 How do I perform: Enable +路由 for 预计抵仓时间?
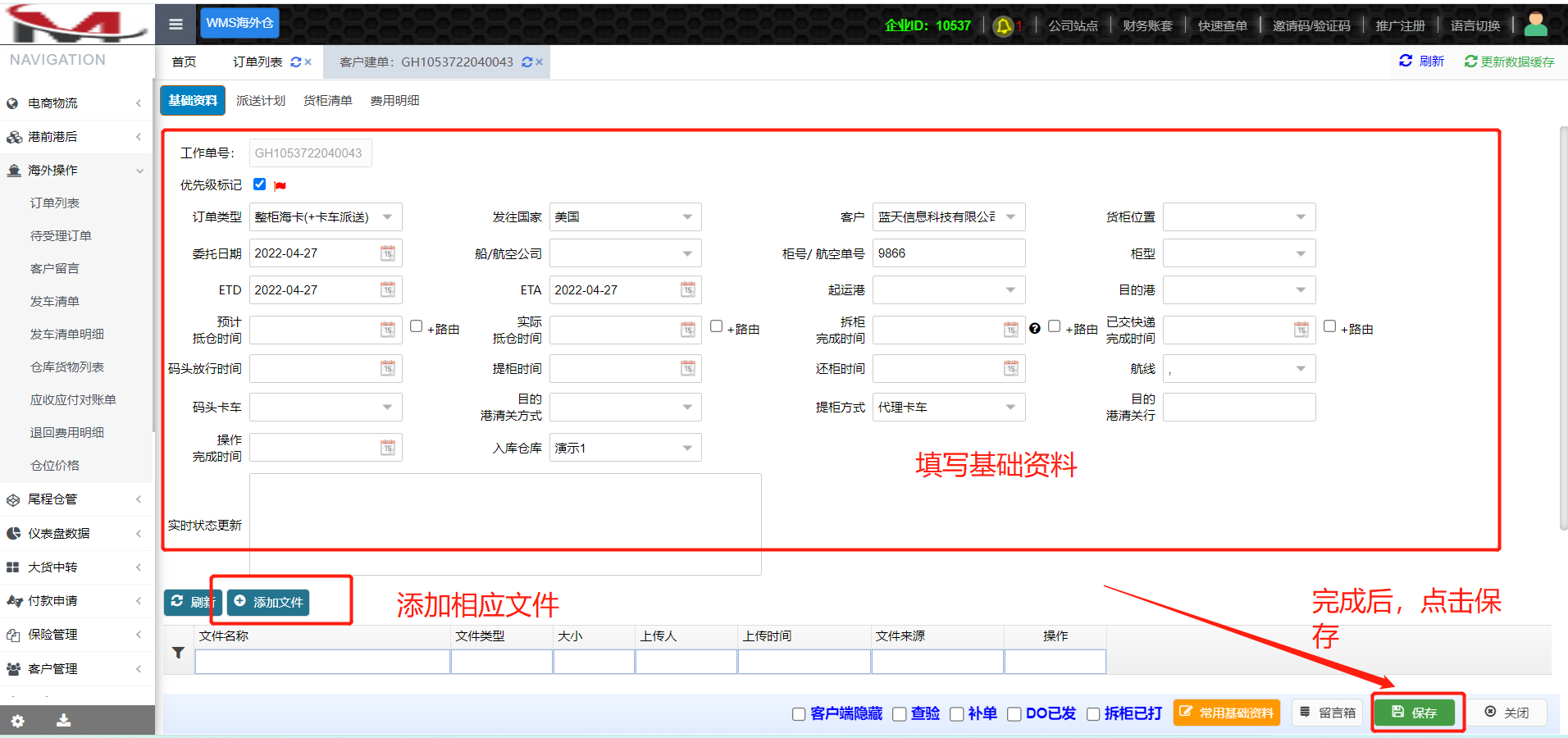417,326
